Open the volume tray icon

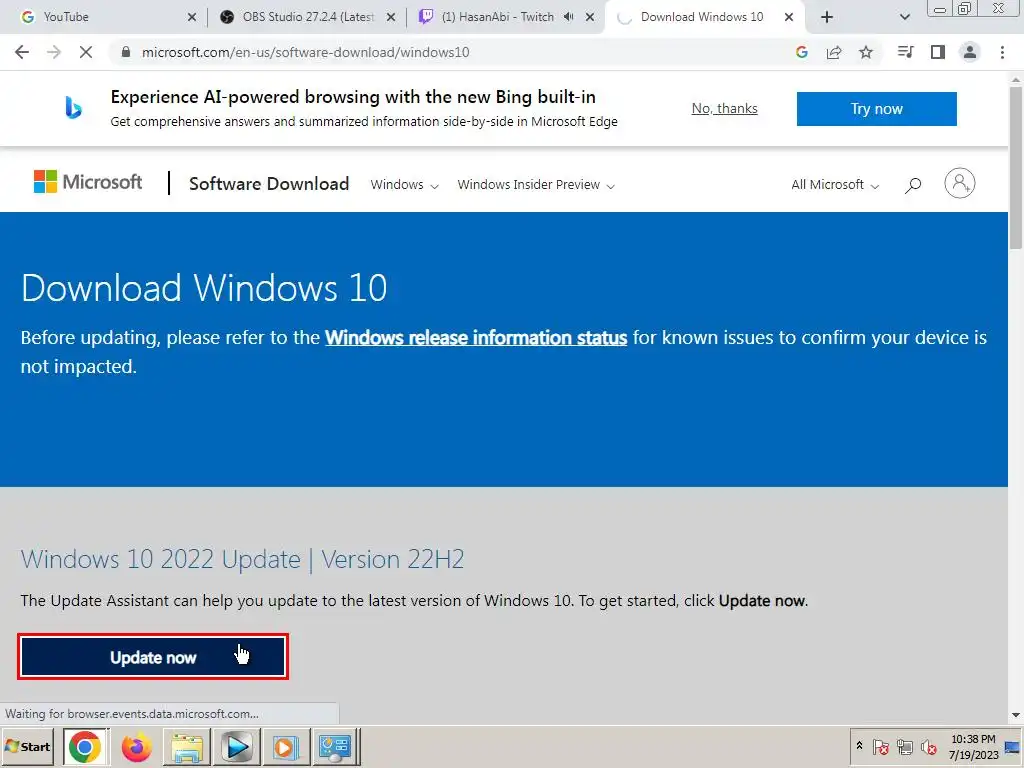tap(928, 746)
